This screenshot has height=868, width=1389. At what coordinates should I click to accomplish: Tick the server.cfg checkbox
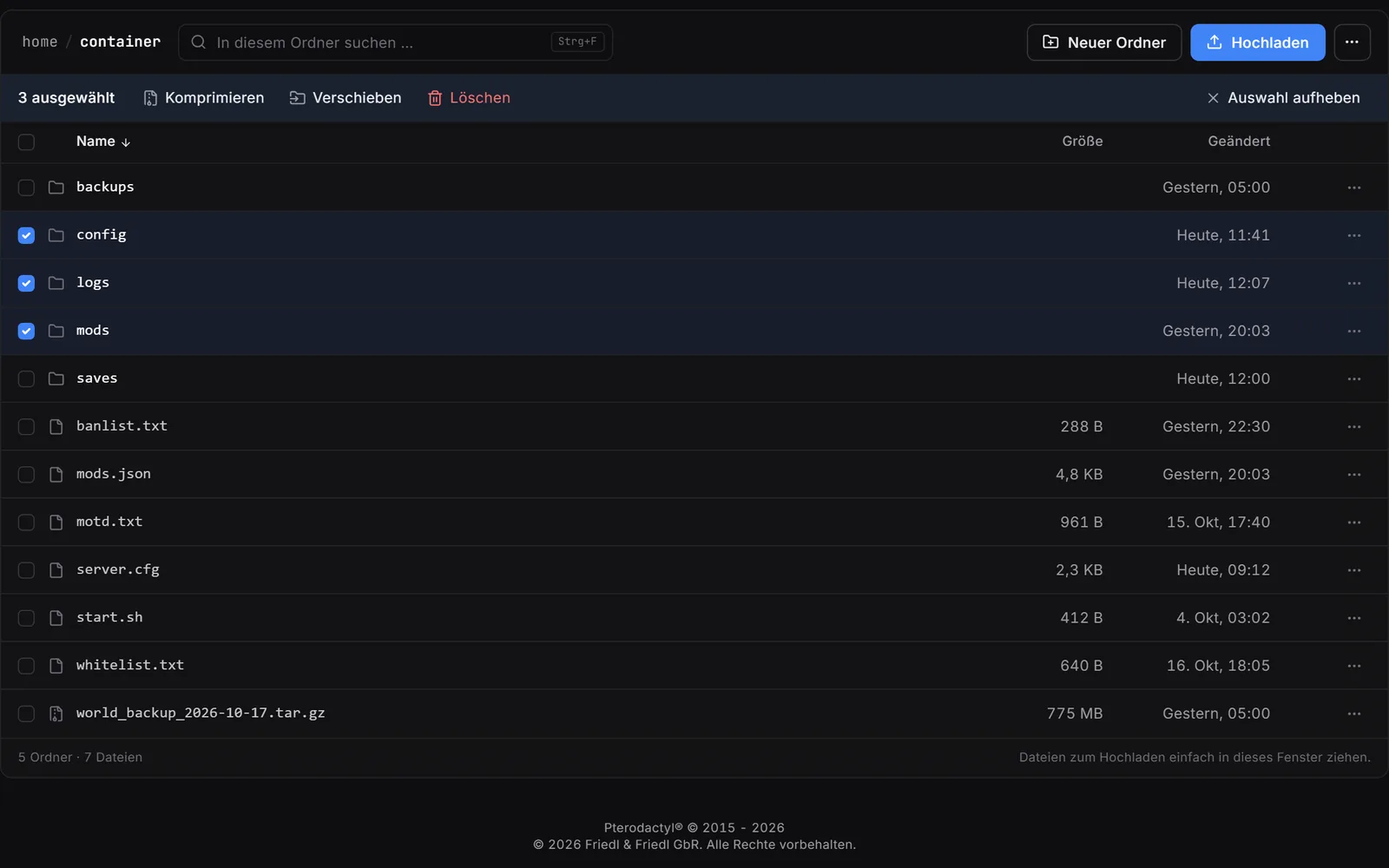point(26,570)
